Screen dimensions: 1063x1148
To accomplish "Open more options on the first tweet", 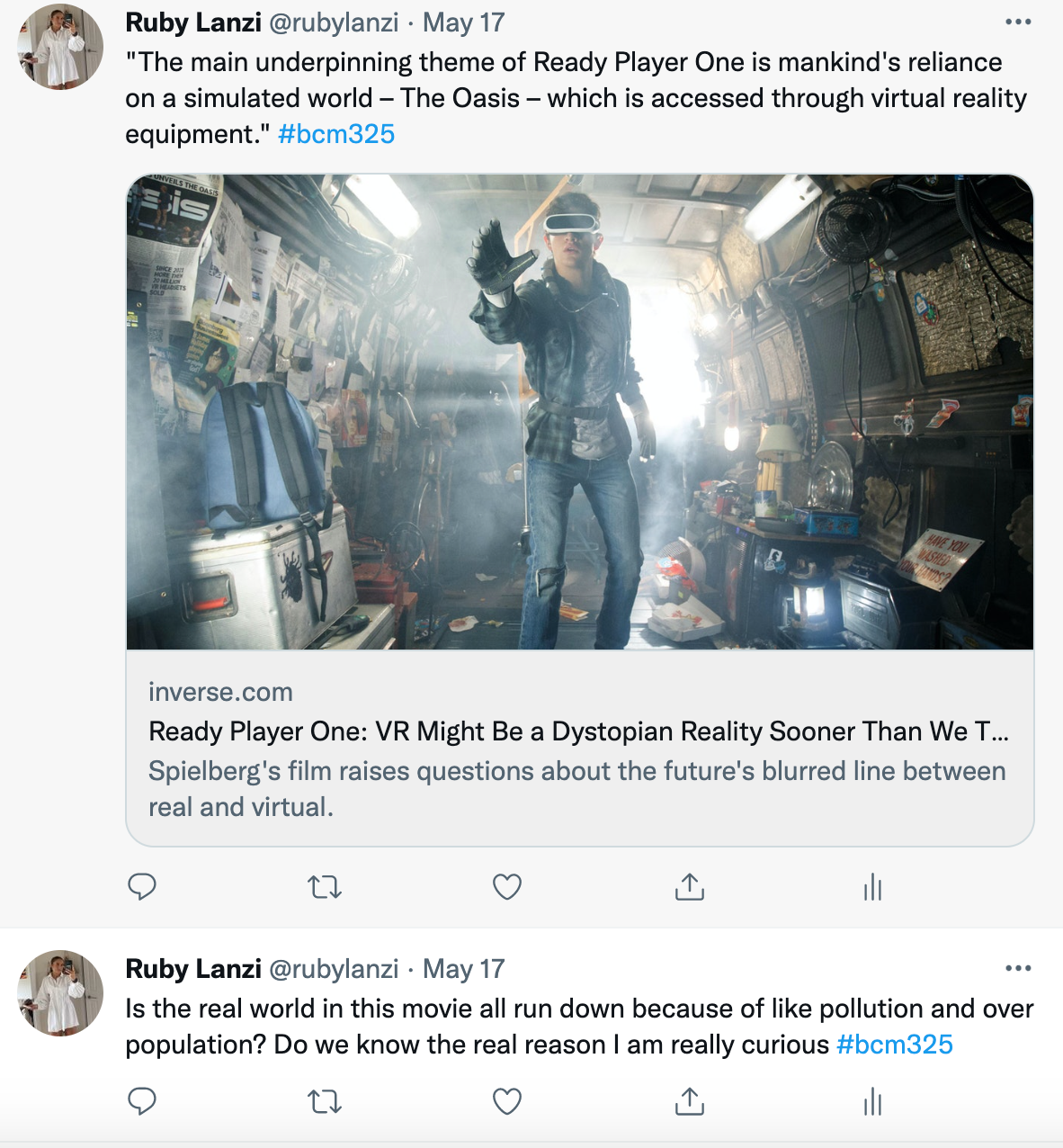I will coord(1018,22).
